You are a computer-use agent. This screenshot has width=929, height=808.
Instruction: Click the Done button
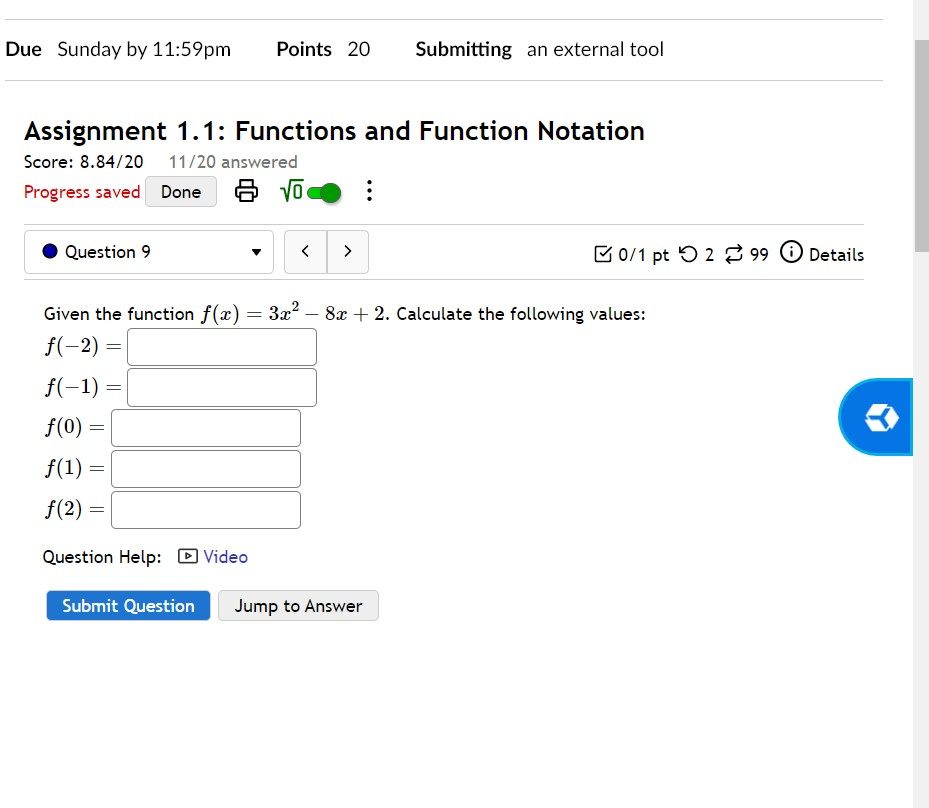181,192
